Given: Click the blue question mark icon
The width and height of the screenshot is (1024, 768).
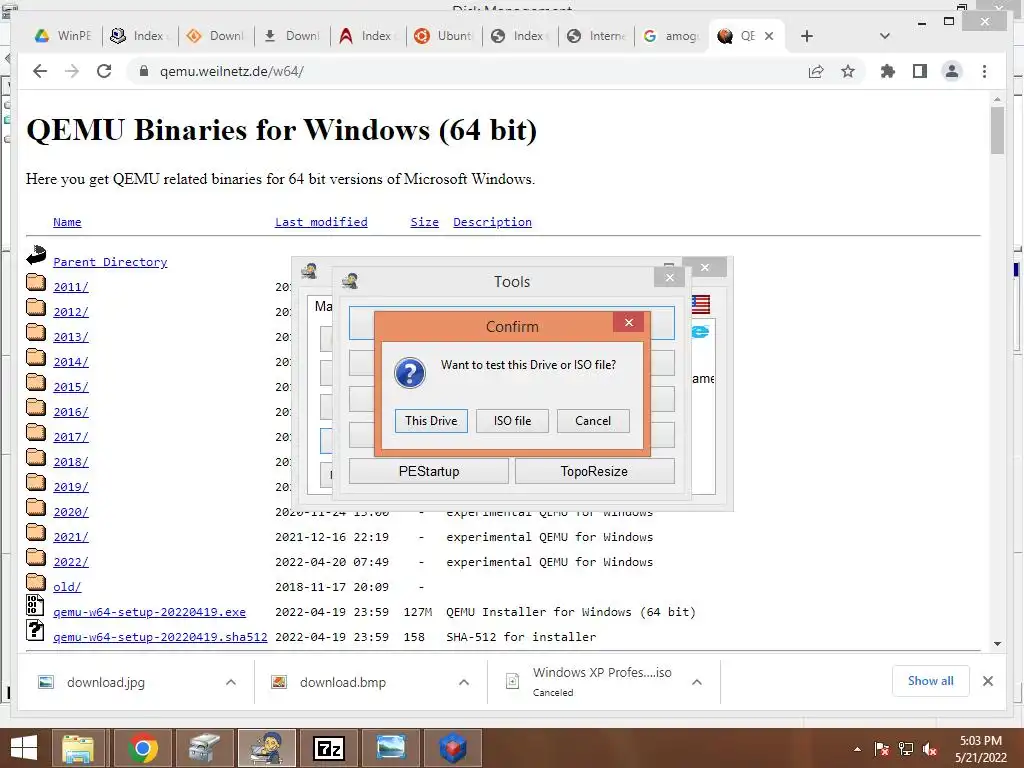Looking at the screenshot, I should 410,373.
